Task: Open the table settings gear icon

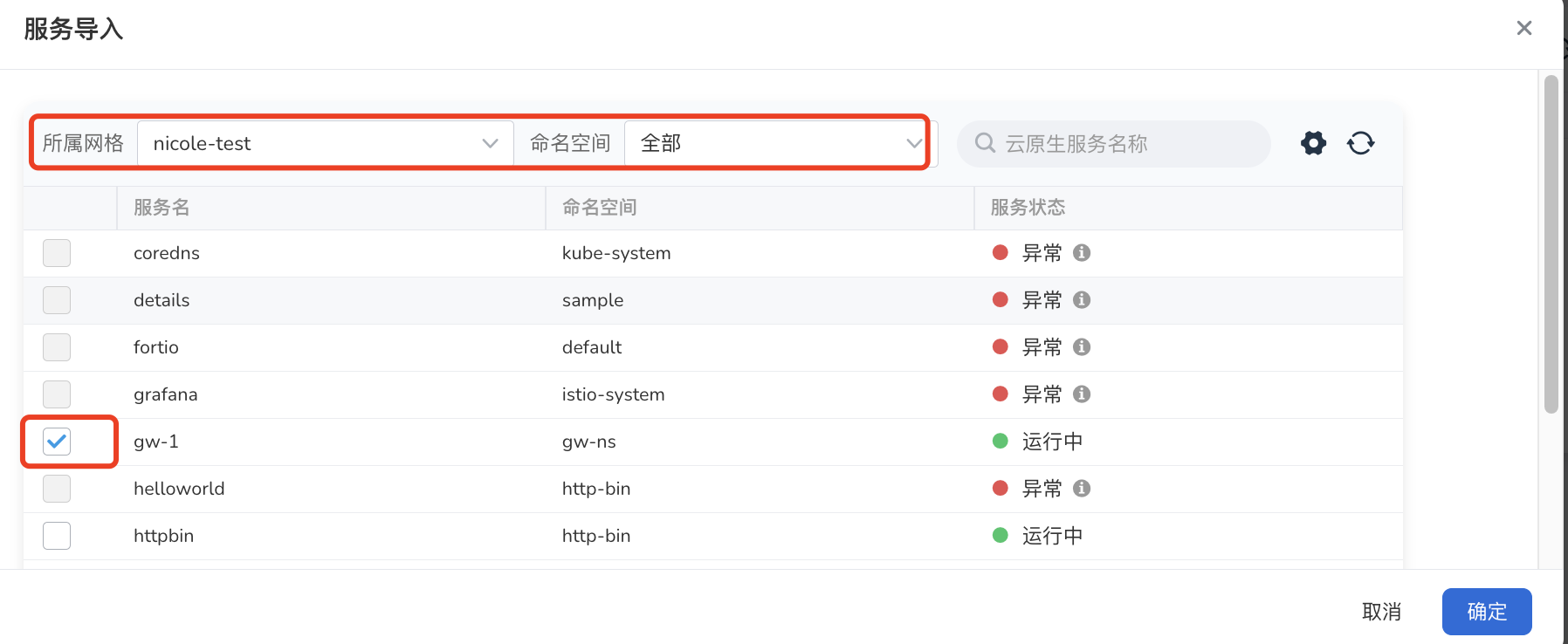Action: tap(1313, 143)
